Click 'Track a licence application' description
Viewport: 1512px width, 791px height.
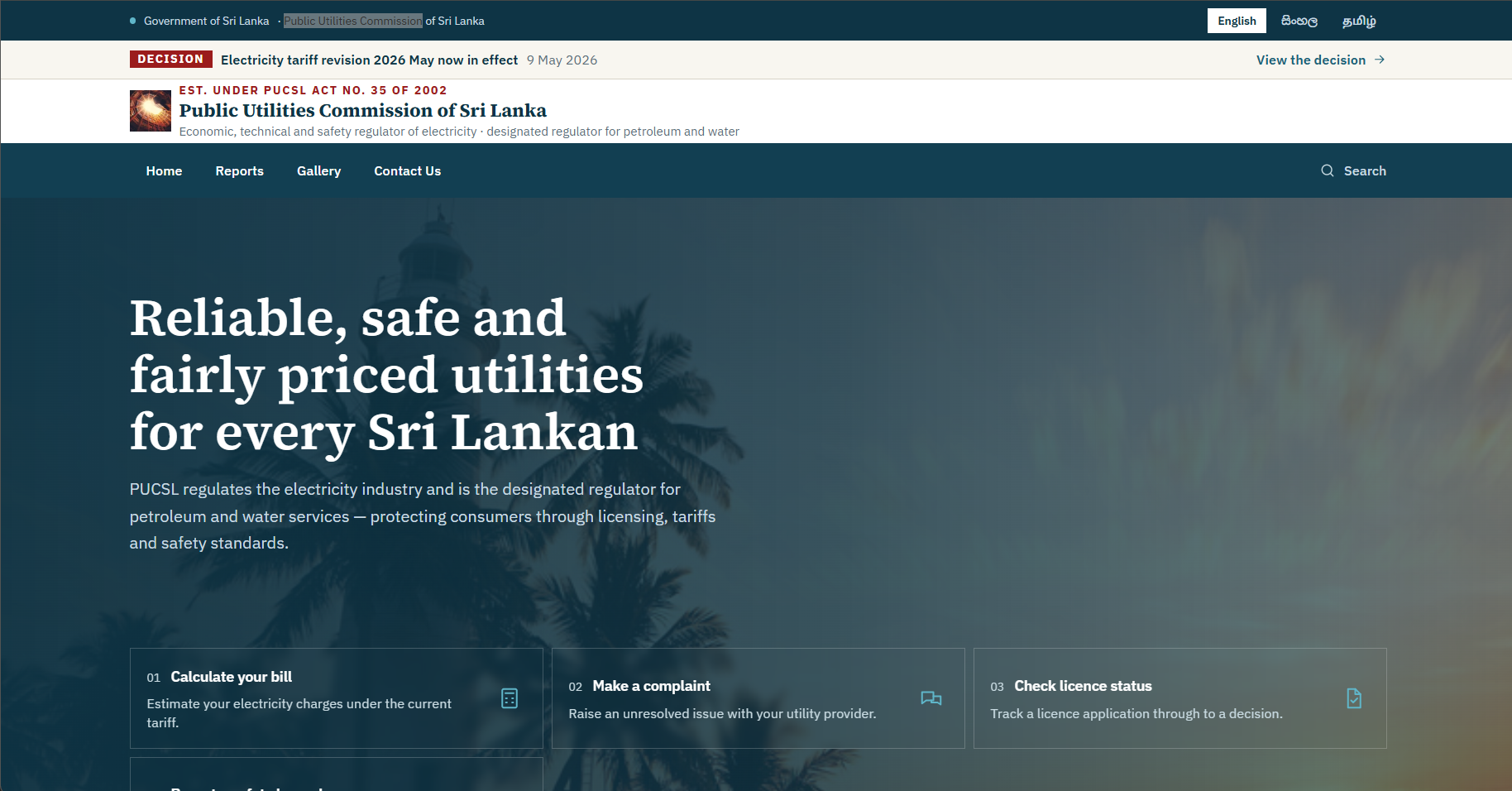(1136, 713)
